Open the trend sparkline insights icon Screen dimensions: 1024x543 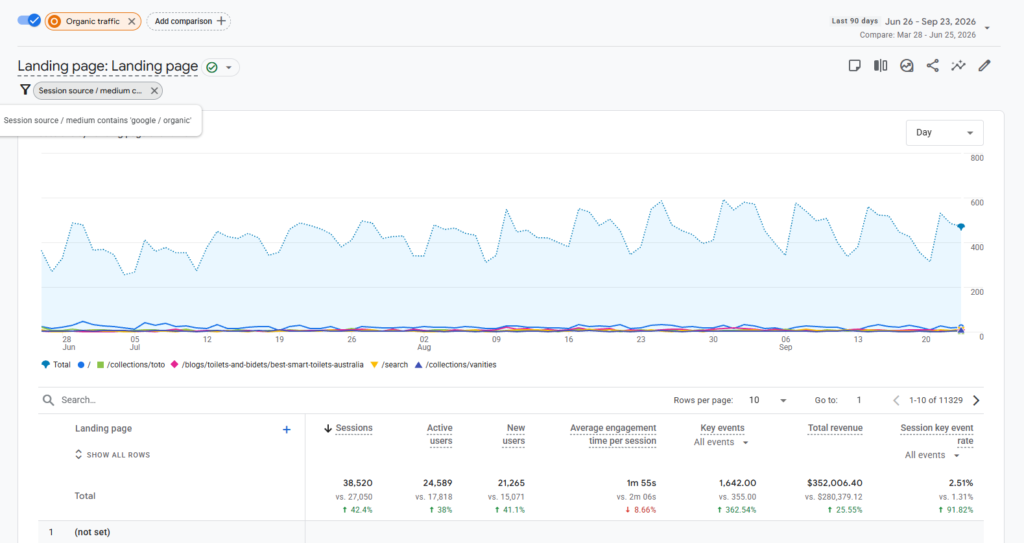tap(958, 65)
